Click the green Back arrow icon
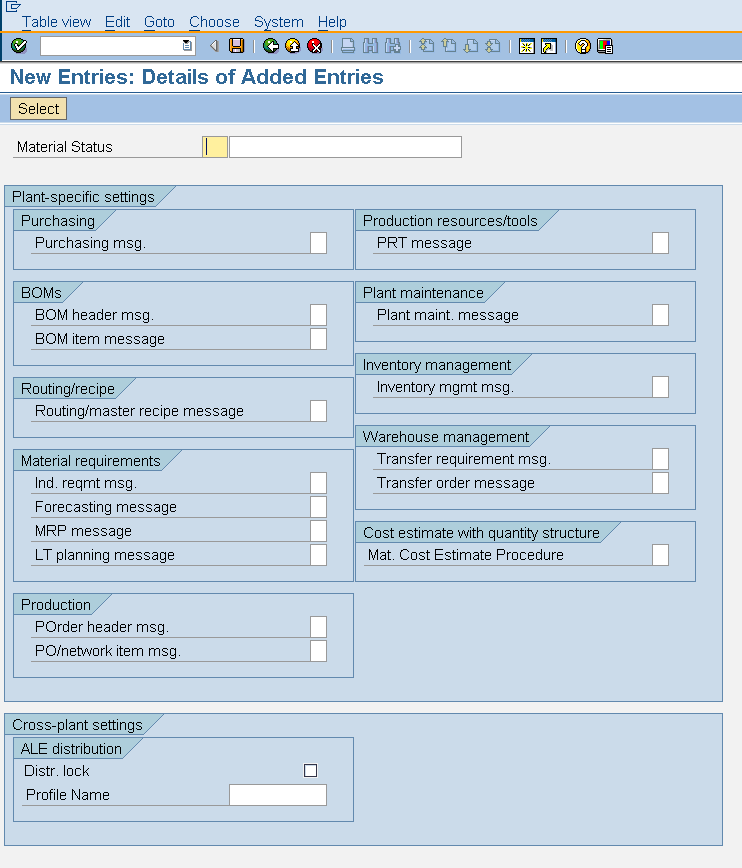The height and width of the screenshot is (868, 742). [269, 45]
